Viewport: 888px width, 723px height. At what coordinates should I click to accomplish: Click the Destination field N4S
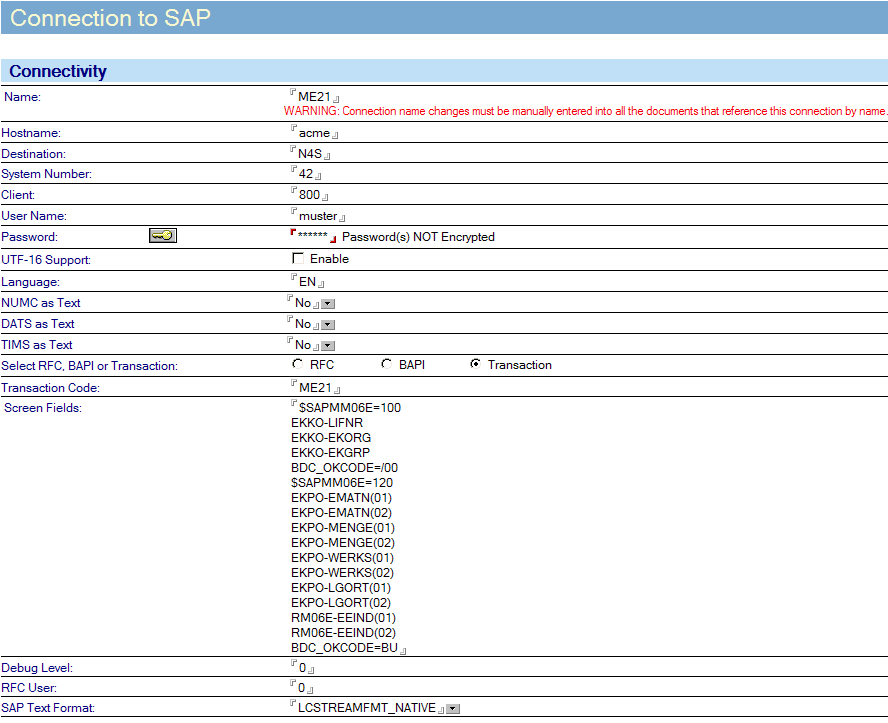(310, 154)
